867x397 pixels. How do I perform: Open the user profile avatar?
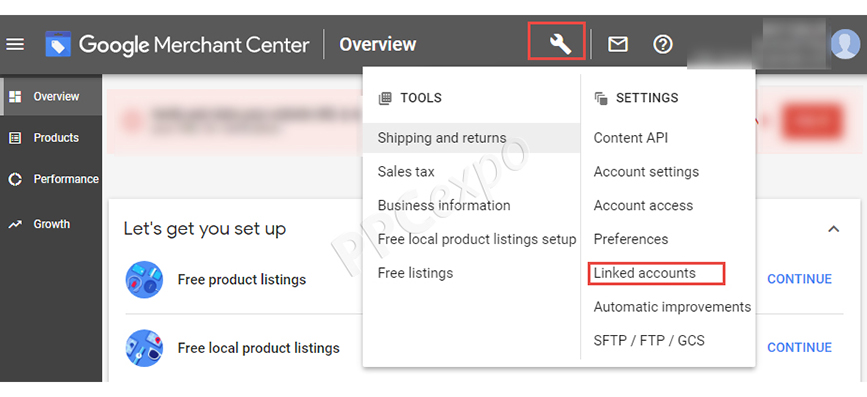pos(845,44)
